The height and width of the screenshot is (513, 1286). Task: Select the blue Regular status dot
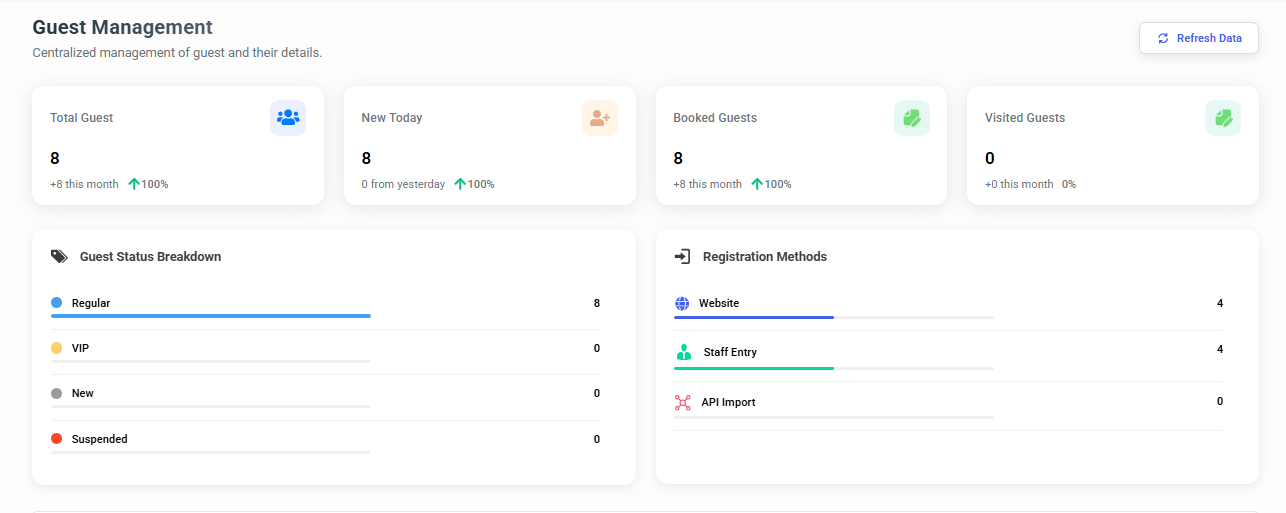(x=57, y=302)
